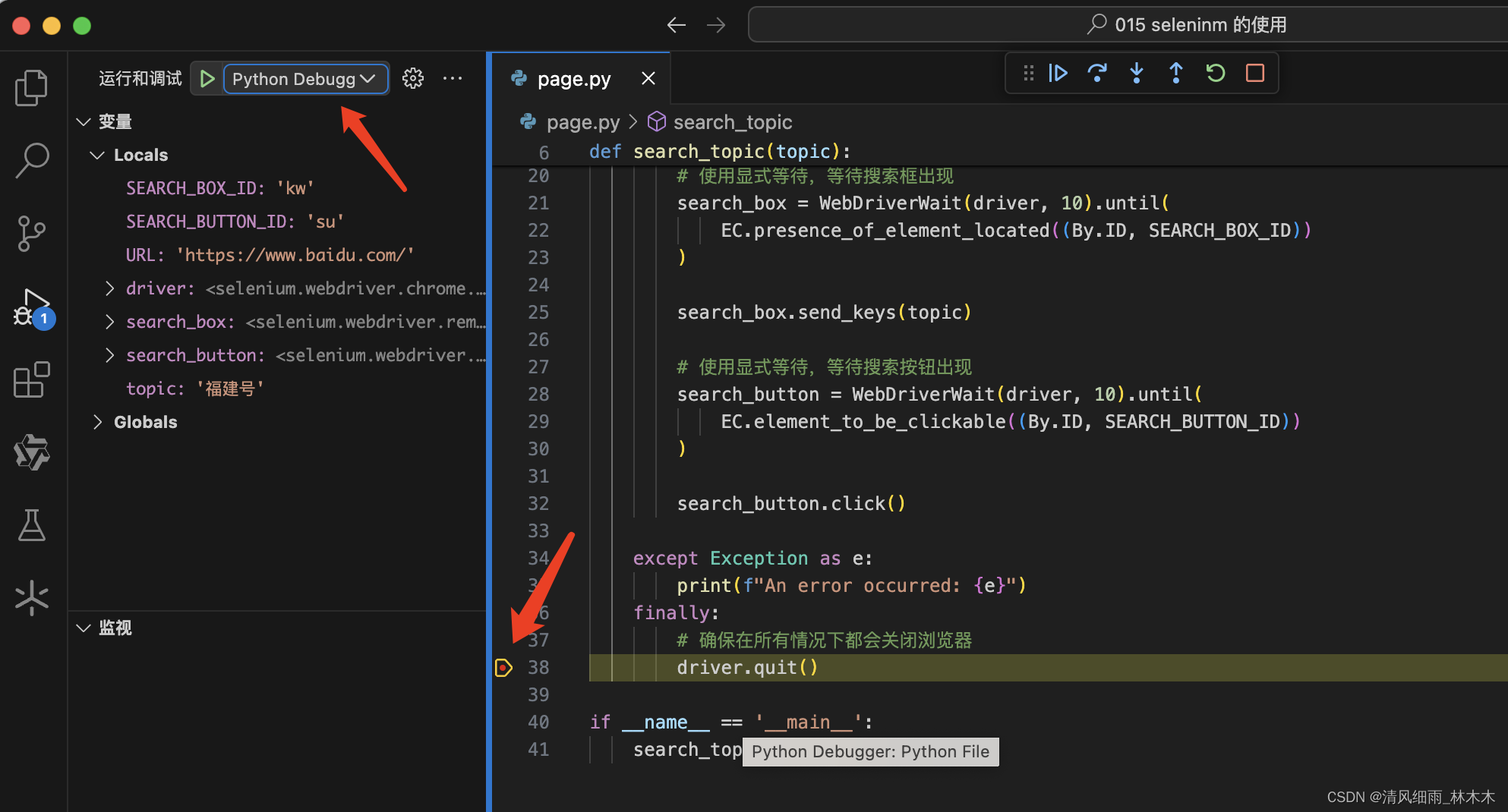Click the 'except Exception as e:' line
Screen dimensions: 1508x812
pyautogui.click(x=752, y=559)
